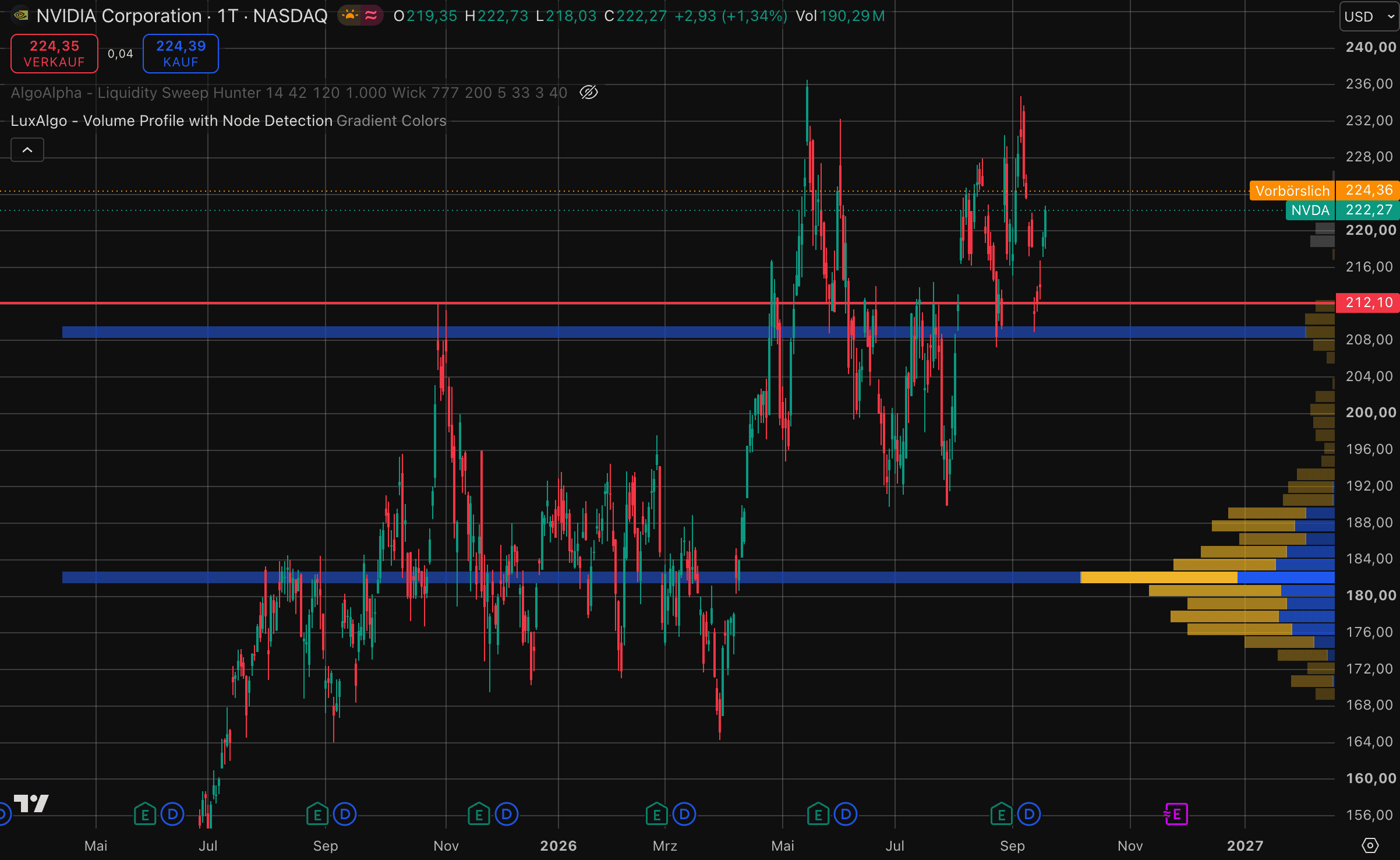Open the earnings marker between Mai and Jul 2025
The width and height of the screenshot is (1400, 860).
click(x=145, y=814)
